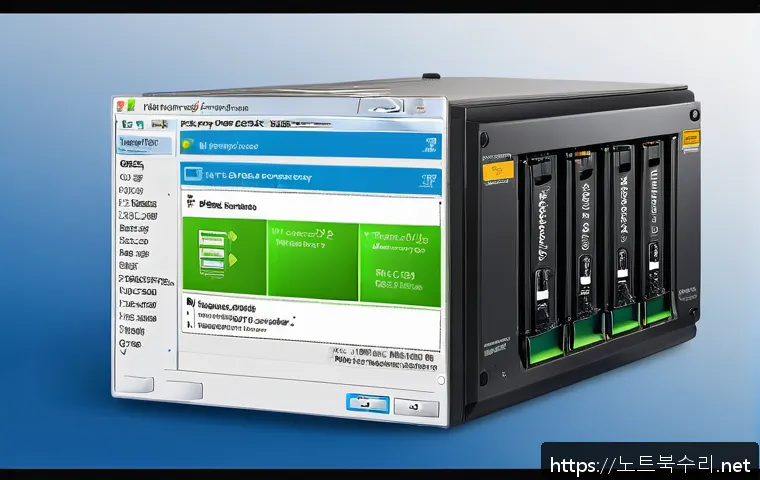Click the icon heading the white panel below the tiles
The height and width of the screenshot is (480, 760).
click(x=190, y=303)
